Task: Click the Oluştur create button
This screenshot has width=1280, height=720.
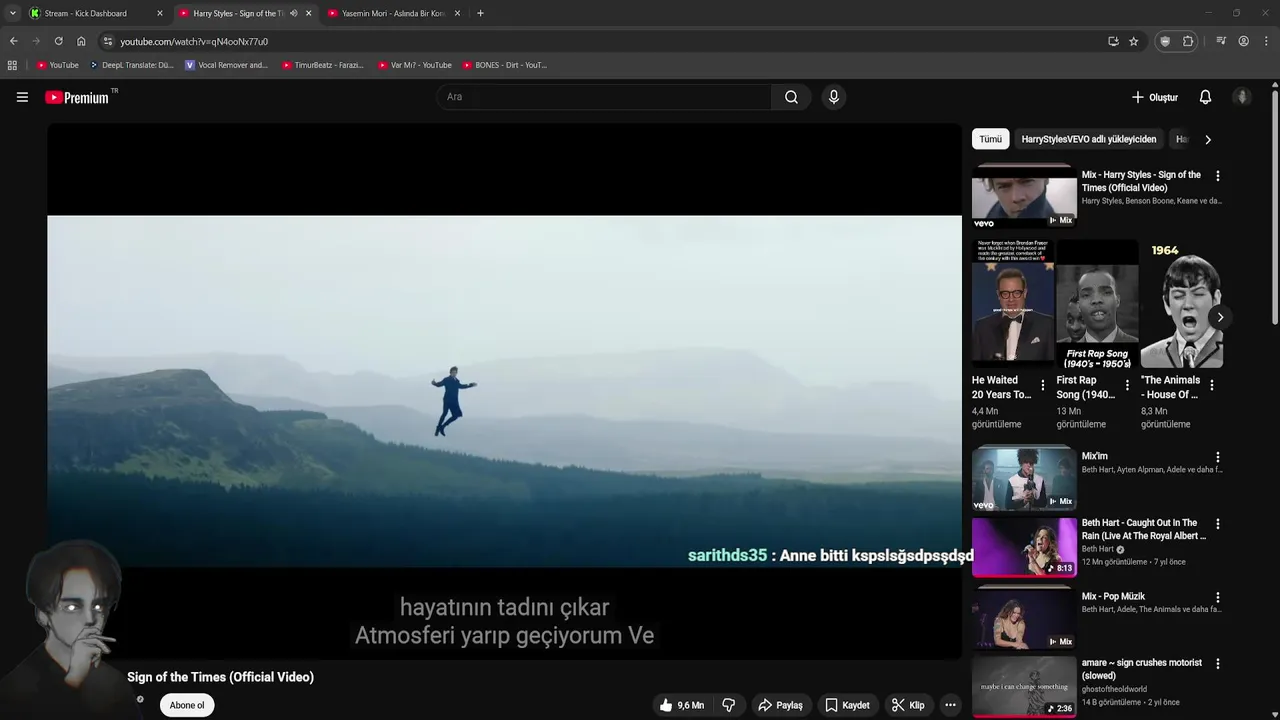Action: pyautogui.click(x=1154, y=97)
